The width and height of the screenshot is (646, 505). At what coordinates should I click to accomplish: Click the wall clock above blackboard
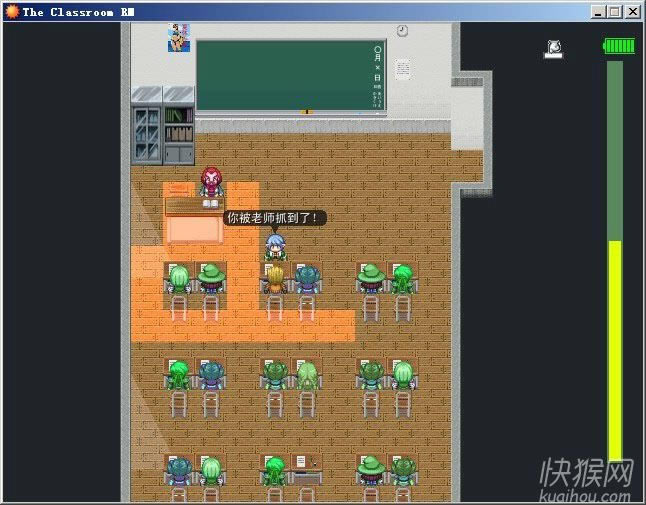pyautogui.click(x=402, y=31)
